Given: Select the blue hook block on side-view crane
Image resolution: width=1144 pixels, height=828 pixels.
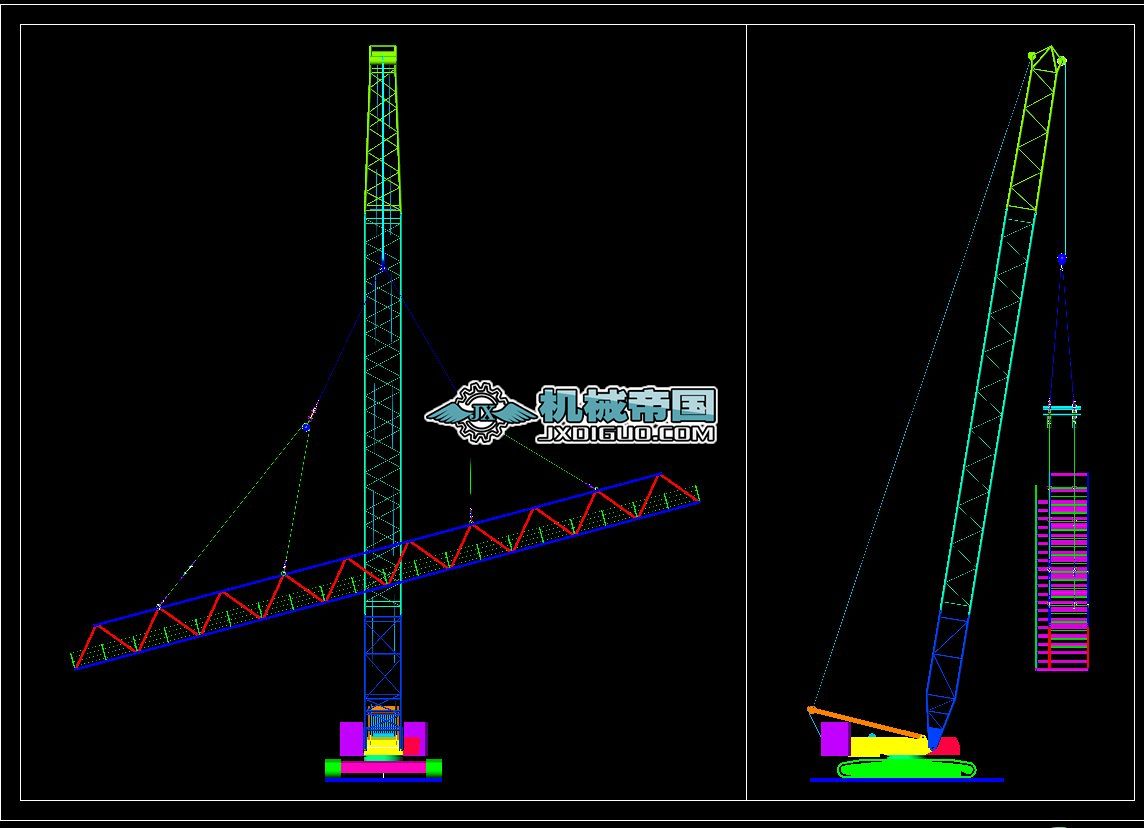Looking at the screenshot, I should (1062, 259).
